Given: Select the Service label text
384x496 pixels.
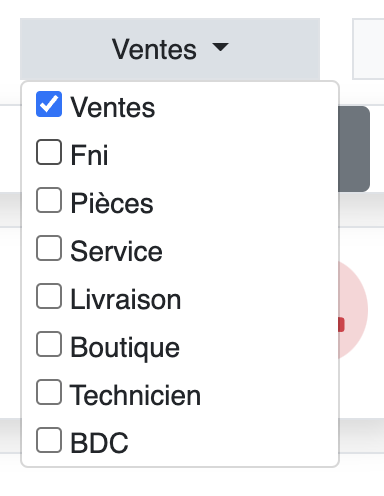Looking at the screenshot, I should pos(116,251).
